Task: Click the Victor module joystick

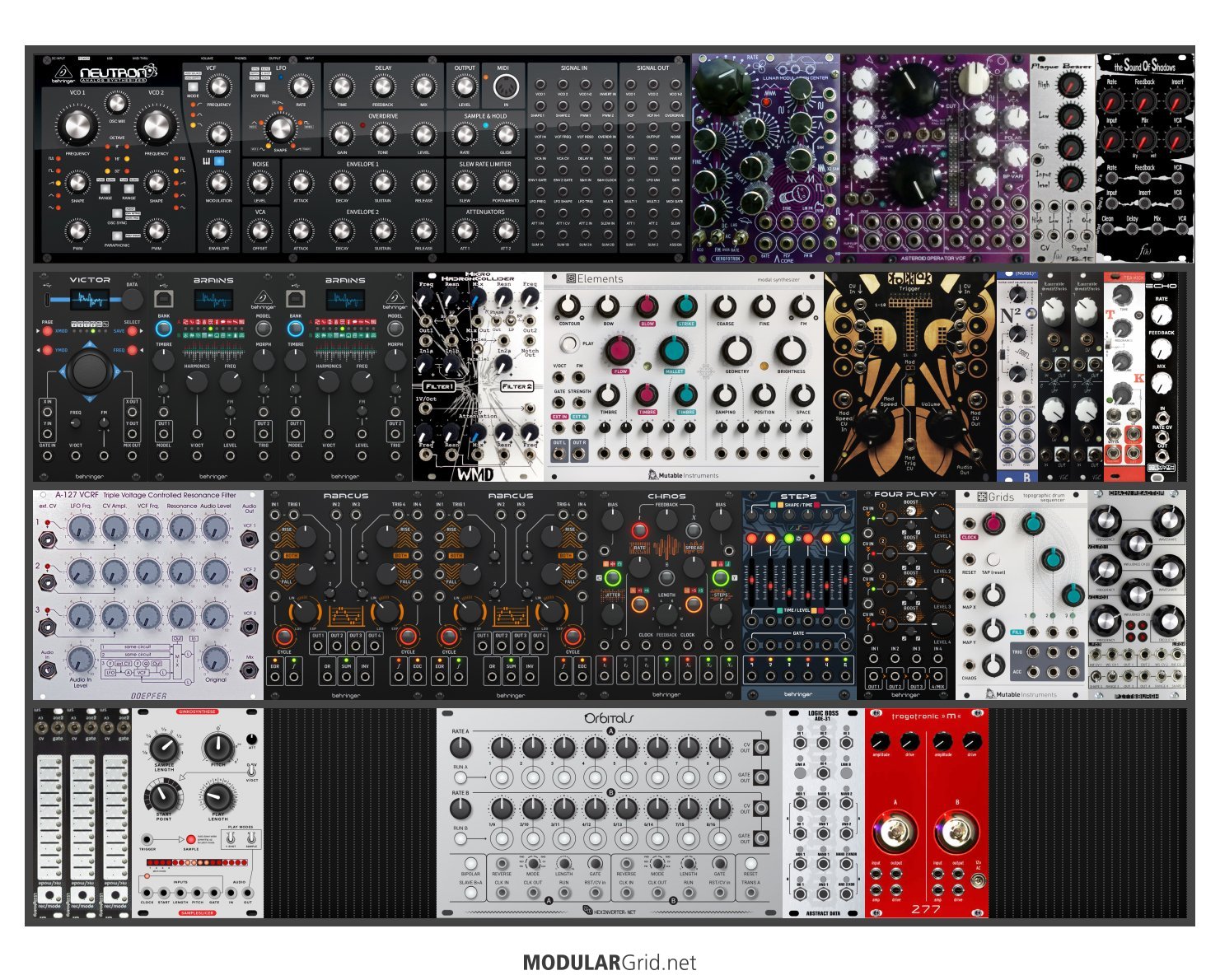Action: tap(90, 371)
